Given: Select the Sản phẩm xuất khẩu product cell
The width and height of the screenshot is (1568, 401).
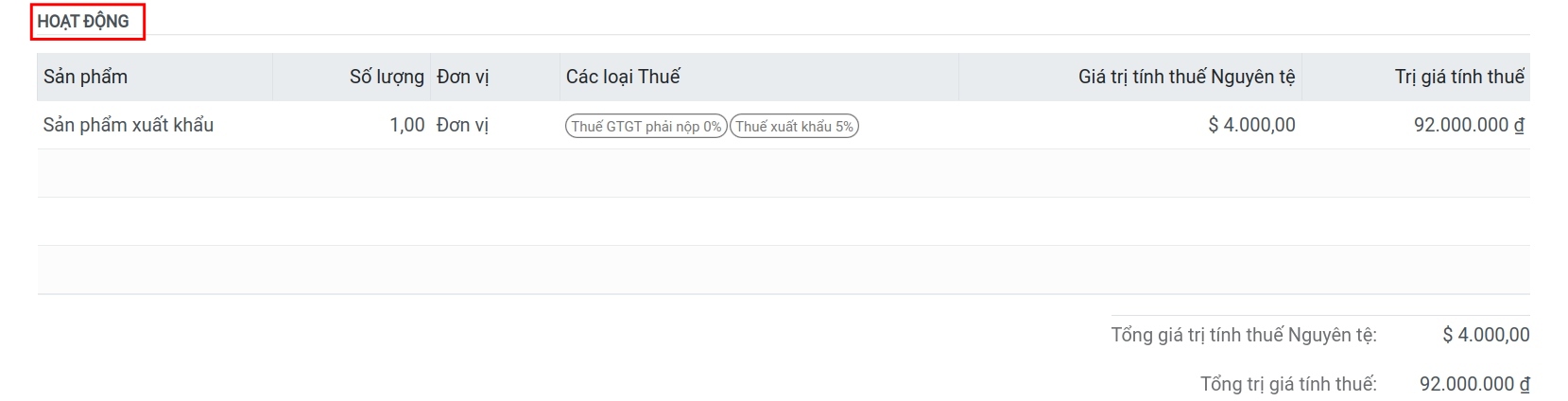Looking at the screenshot, I should 129,125.
